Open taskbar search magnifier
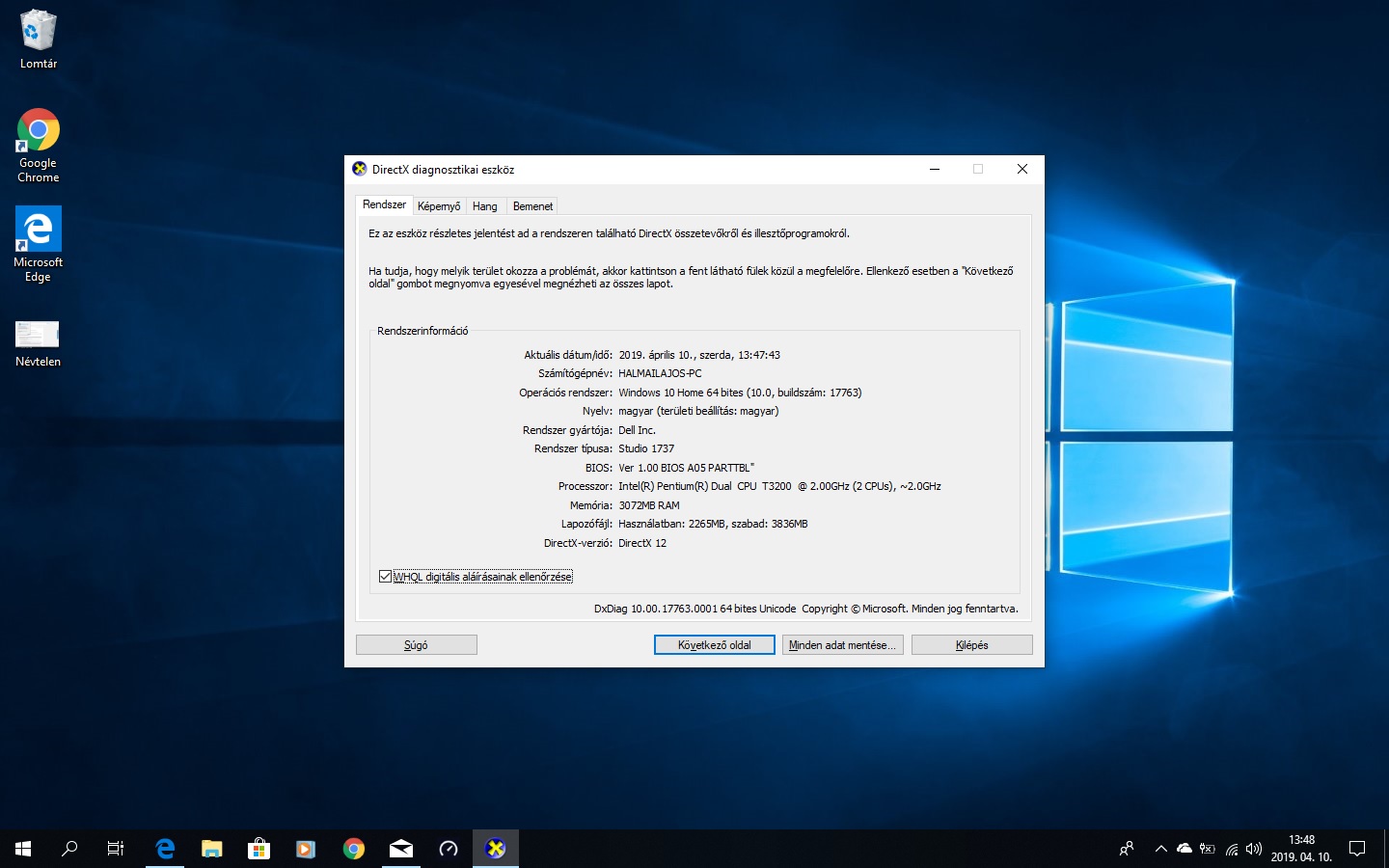This screenshot has width=1389, height=868. coord(69,849)
